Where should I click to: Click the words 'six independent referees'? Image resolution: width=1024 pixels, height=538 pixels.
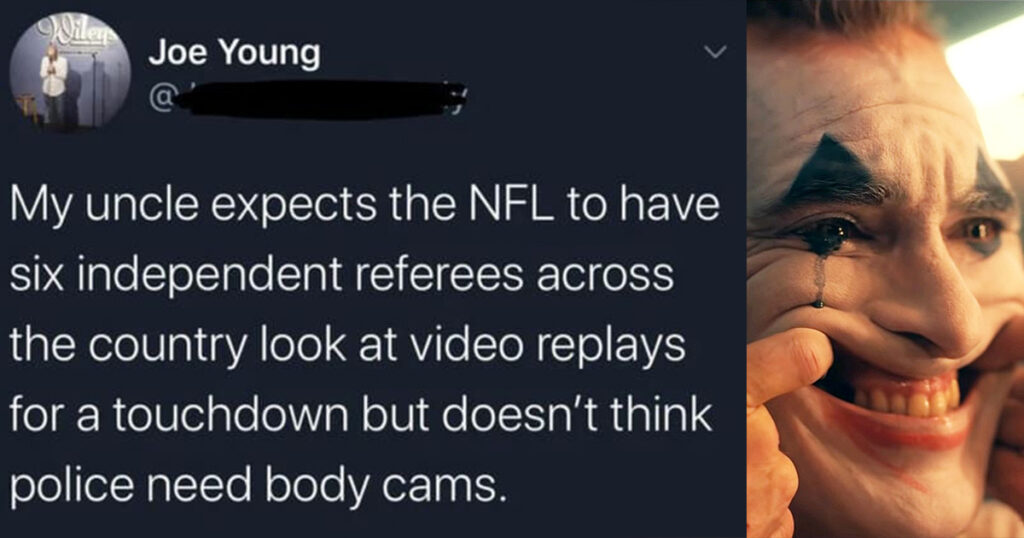click(x=266, y=277)
